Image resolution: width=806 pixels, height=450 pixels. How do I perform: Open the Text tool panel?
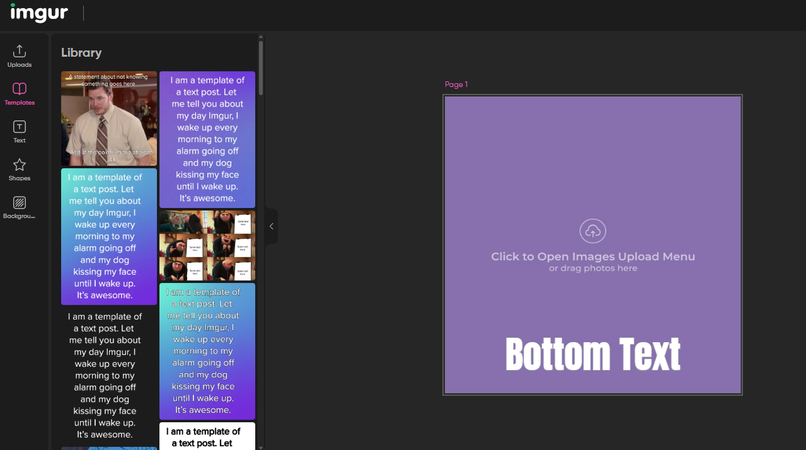point(20,132)
